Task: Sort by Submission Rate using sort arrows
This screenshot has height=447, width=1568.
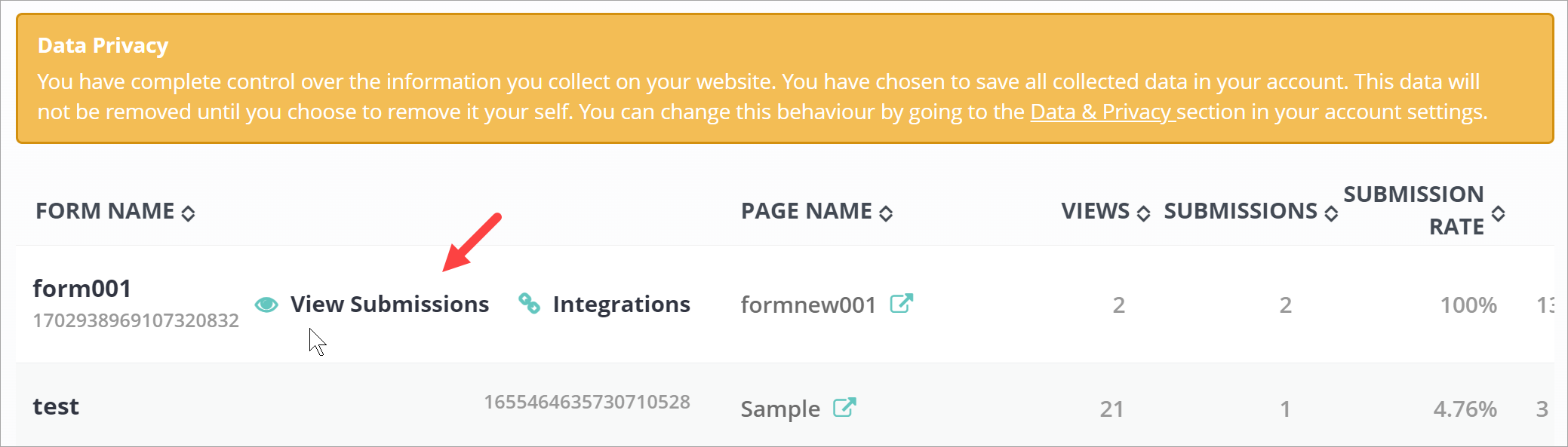Action: point(1498,213)
